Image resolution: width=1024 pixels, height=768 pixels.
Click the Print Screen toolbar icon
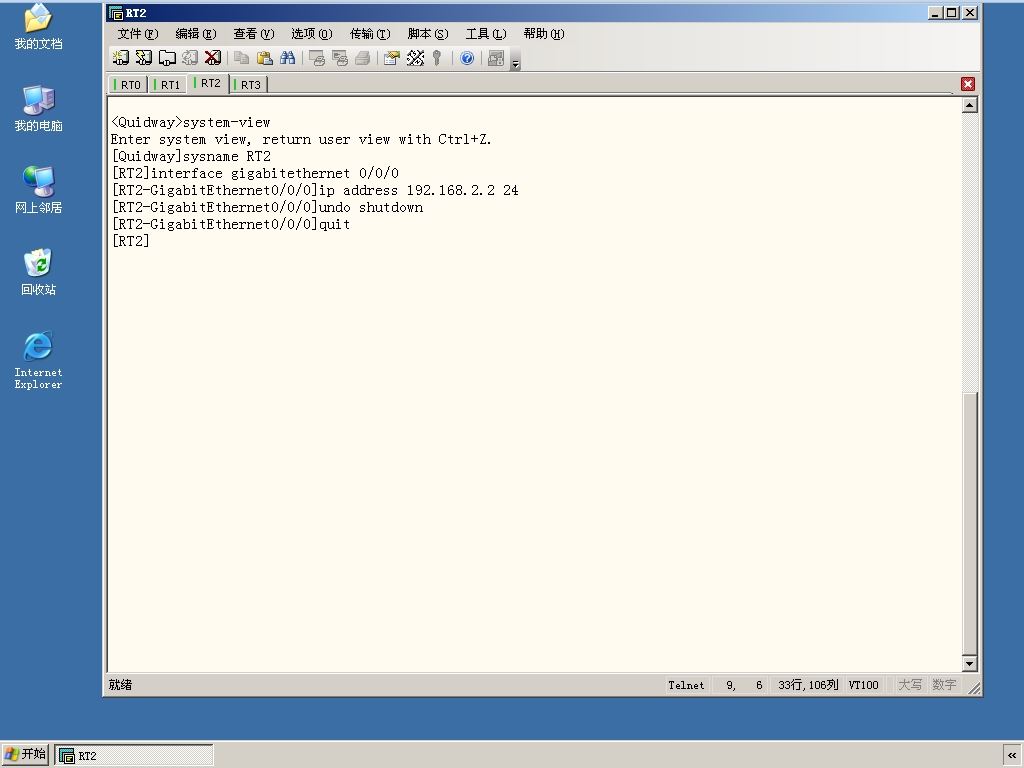tap(317, 58)
